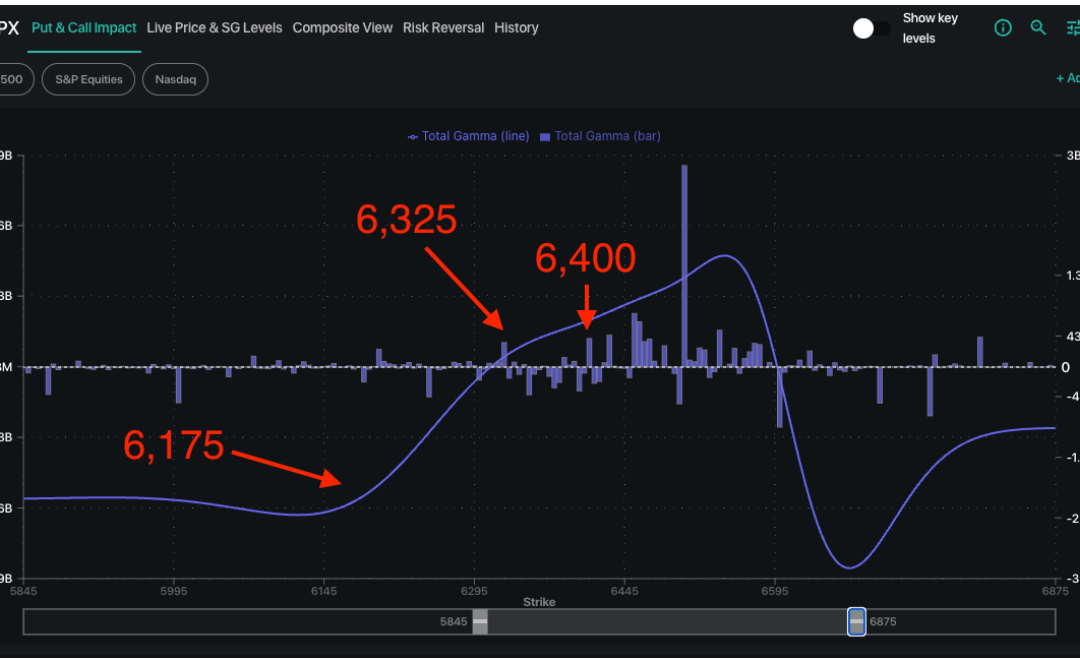
Task: Click the zoom-out magnifier icon
Action: [x=1038, y=27]
